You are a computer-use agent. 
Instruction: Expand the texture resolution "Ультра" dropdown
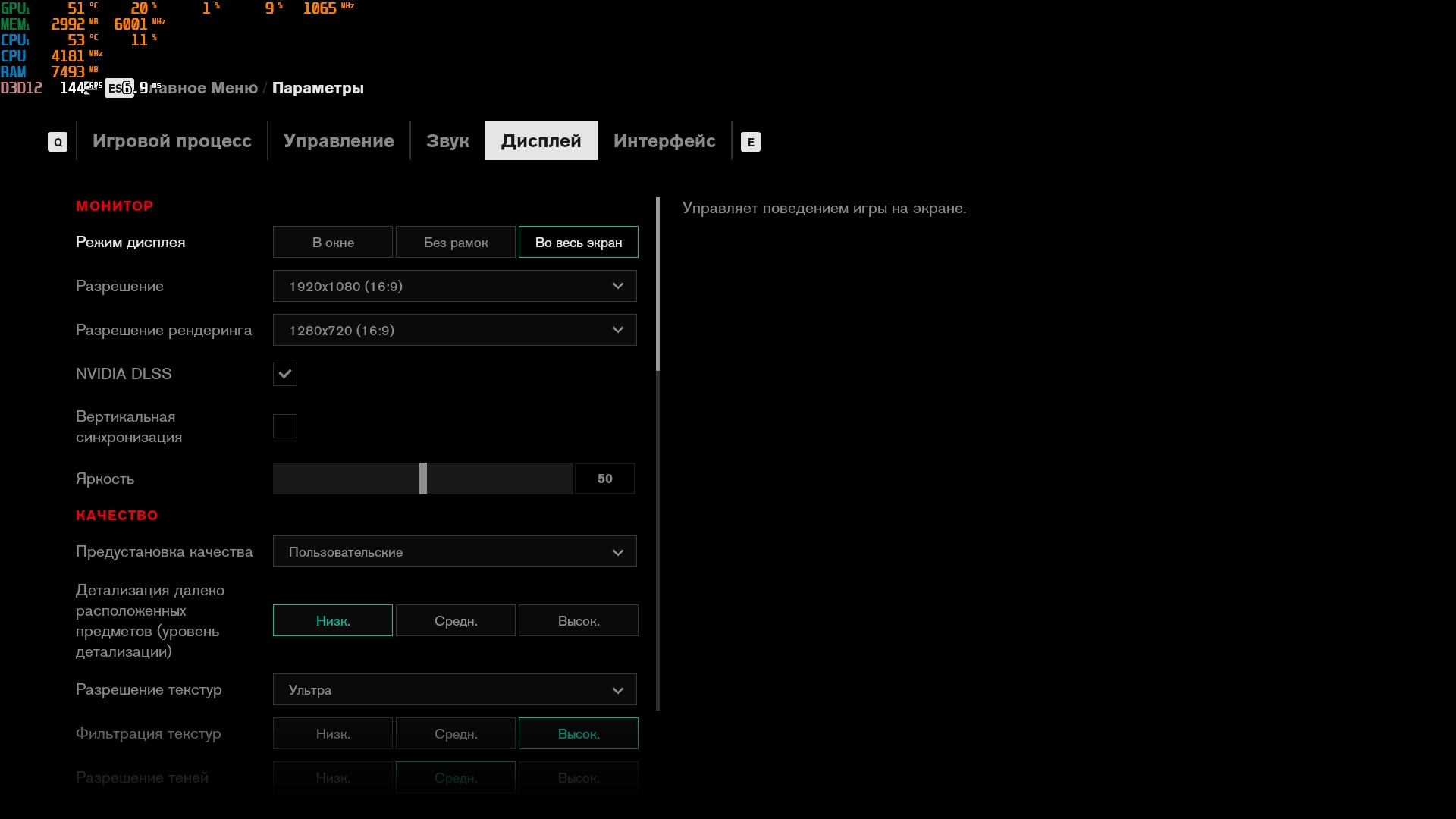tap(455, 690)
